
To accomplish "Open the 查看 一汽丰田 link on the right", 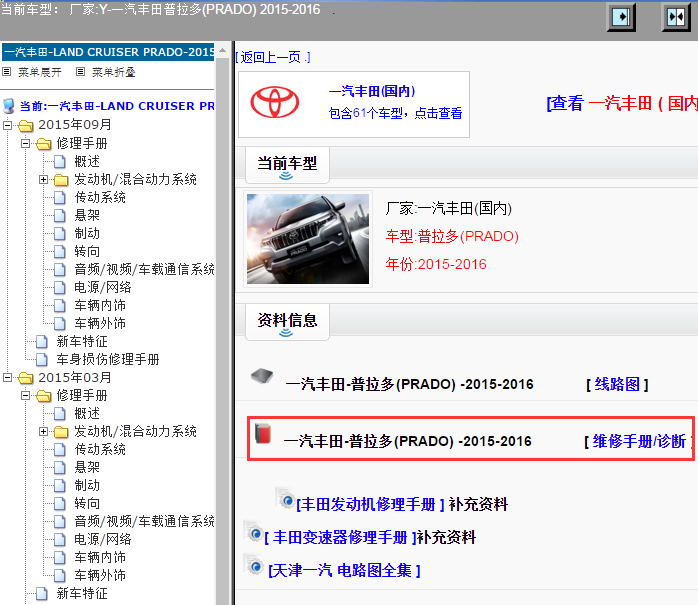I will (622, 103).
